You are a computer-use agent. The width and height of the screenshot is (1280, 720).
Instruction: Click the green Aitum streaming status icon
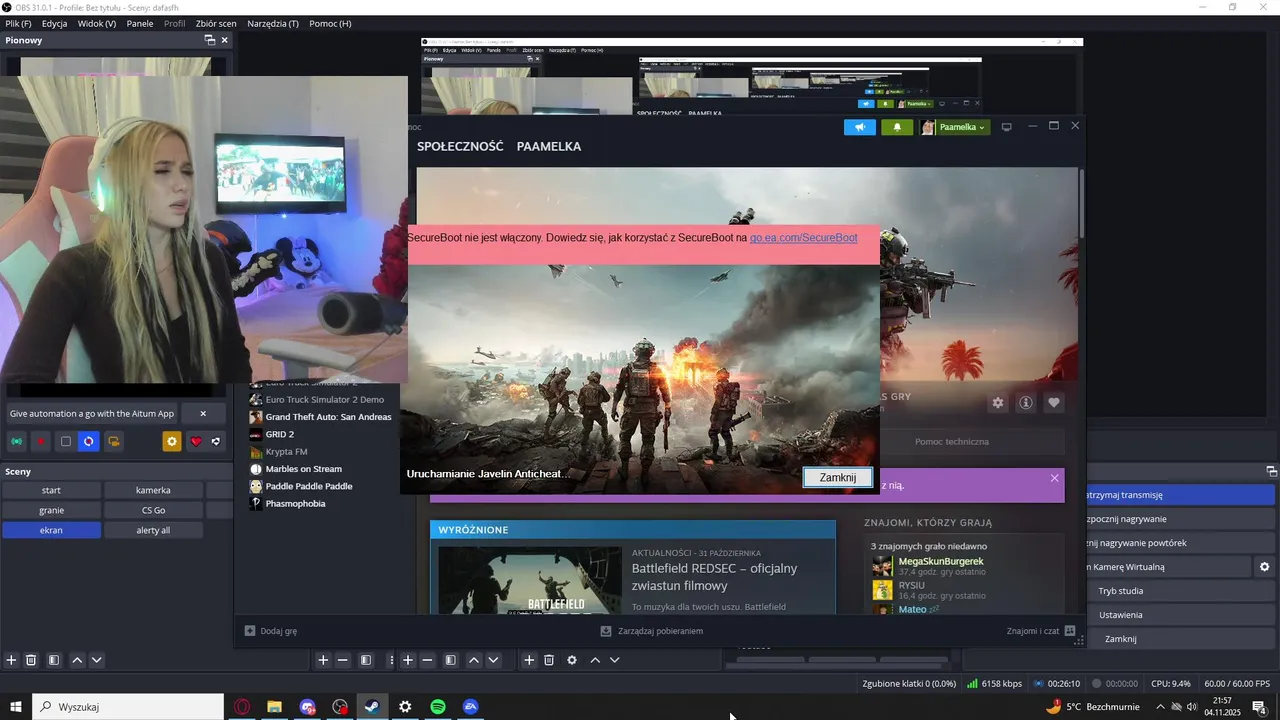(17, 441)
